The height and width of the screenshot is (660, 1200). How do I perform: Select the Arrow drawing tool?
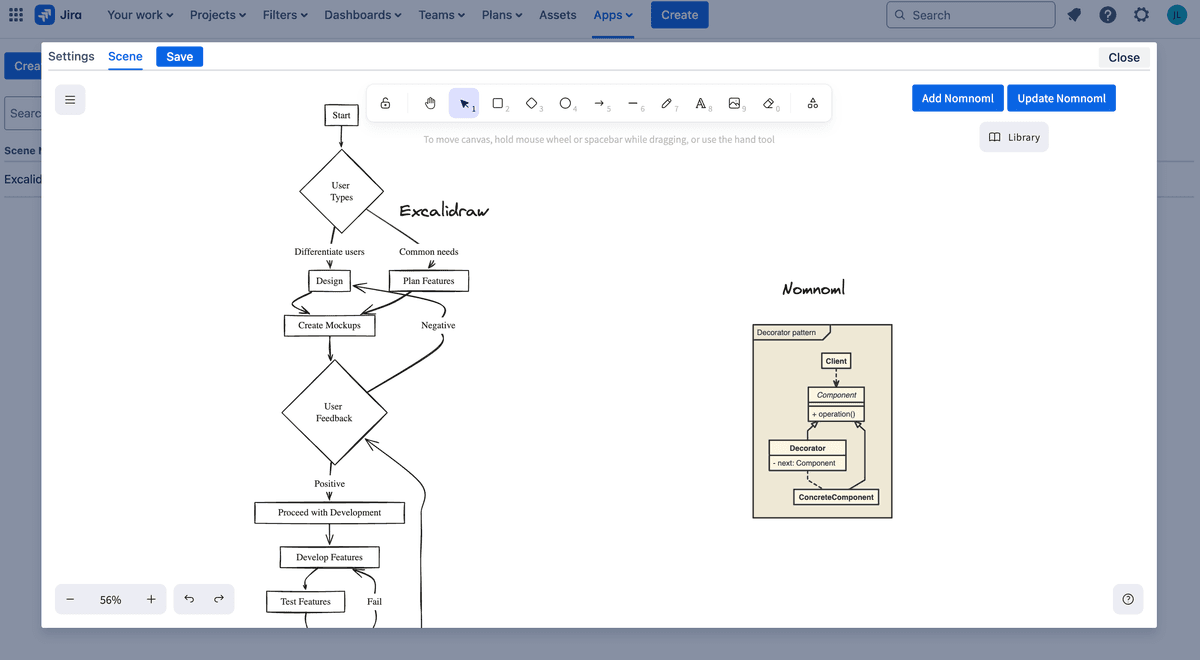(600, 103)
